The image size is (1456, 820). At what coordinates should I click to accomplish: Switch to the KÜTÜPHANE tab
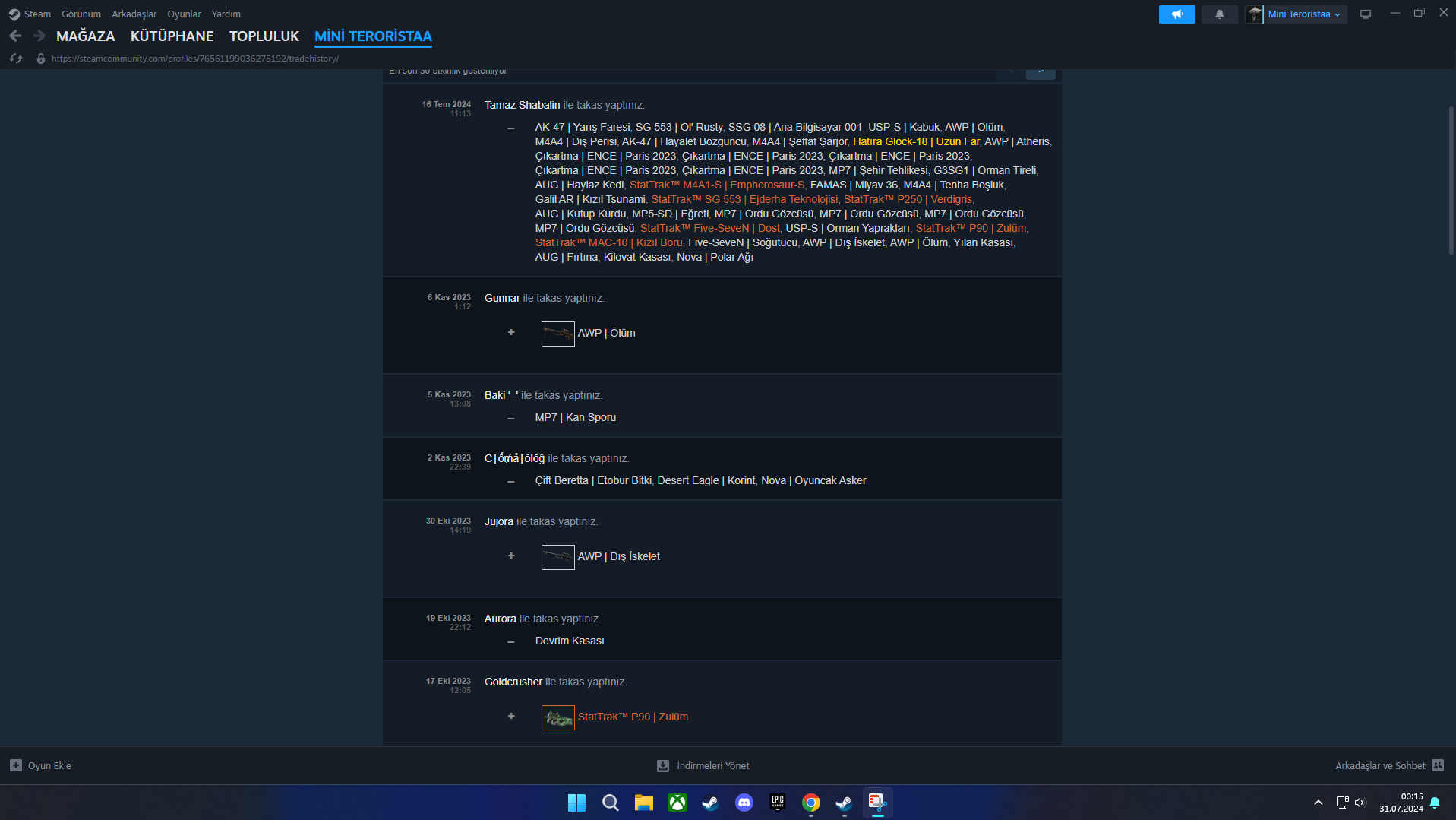tap(172, 36)
